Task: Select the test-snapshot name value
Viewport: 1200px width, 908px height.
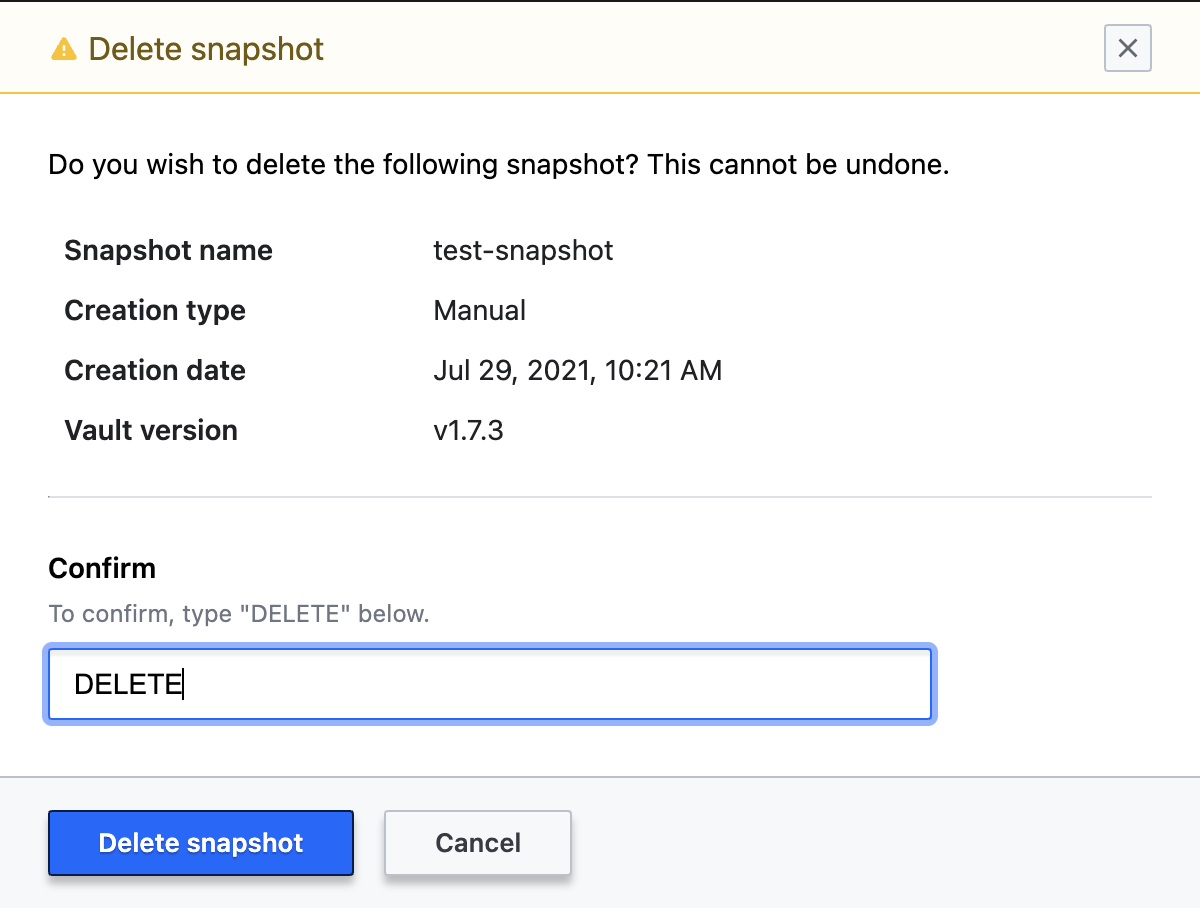Action: tap(523, 250)
